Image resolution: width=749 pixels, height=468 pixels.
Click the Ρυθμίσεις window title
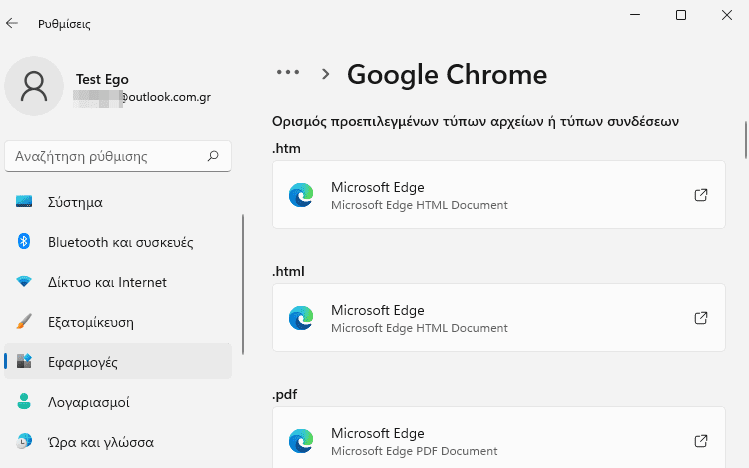[x=64, y=24]
